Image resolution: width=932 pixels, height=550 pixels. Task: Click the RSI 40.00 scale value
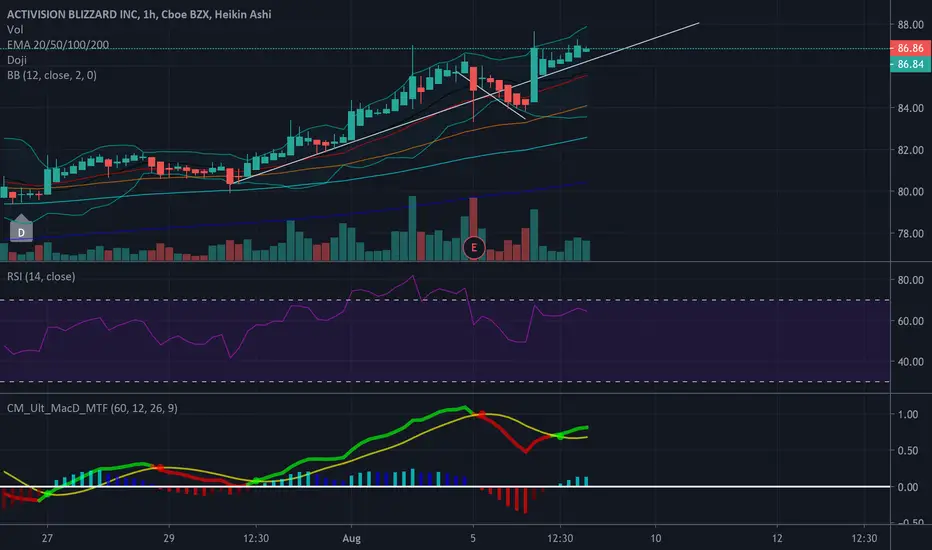[x=911, y=362]
